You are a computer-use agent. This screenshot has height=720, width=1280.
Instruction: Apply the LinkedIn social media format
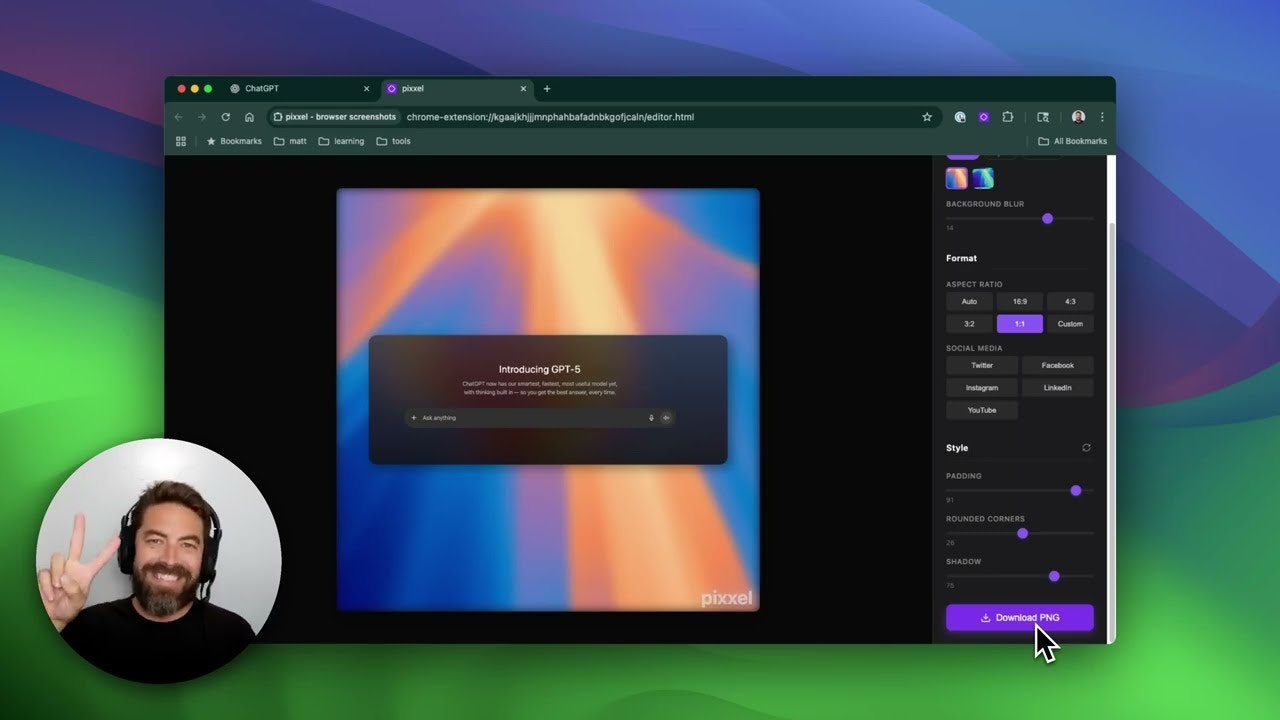coord(1058,388)
